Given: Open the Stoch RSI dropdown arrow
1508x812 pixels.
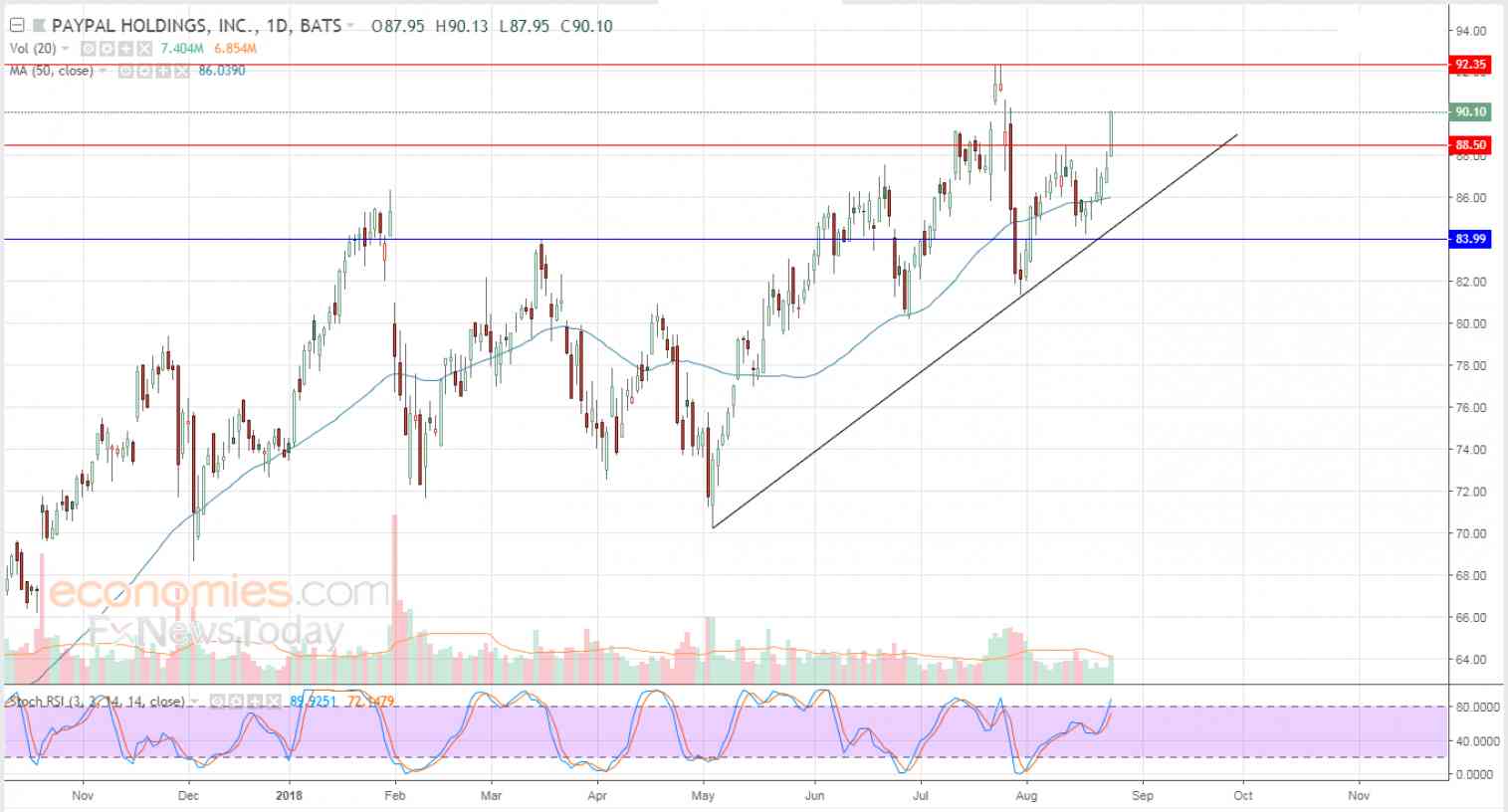Looking at the screenshot, I should (193, 702).
